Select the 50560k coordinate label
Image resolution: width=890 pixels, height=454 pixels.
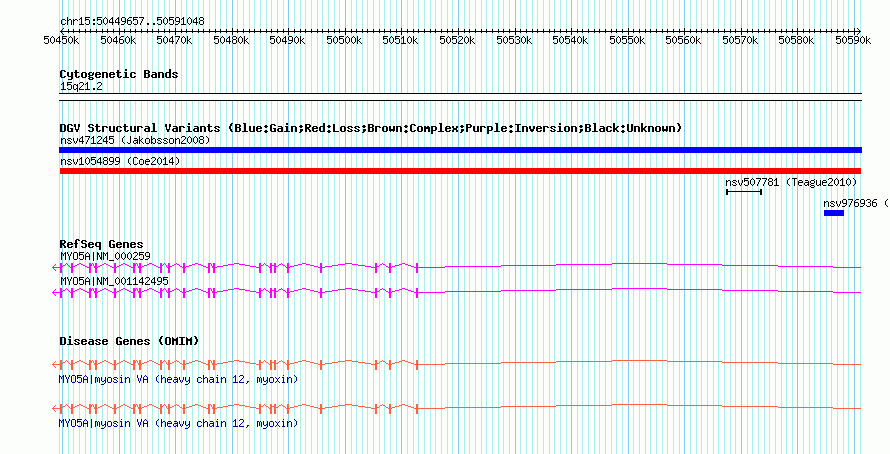coord(683,40)
